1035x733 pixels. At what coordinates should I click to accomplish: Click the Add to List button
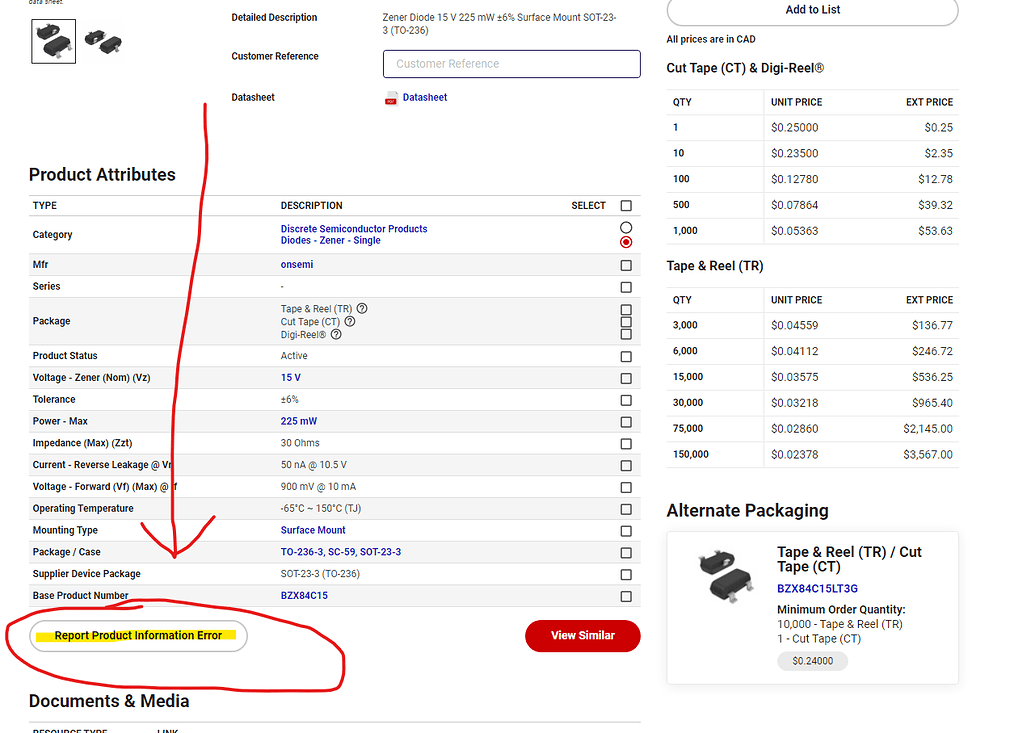click(811, 10)
